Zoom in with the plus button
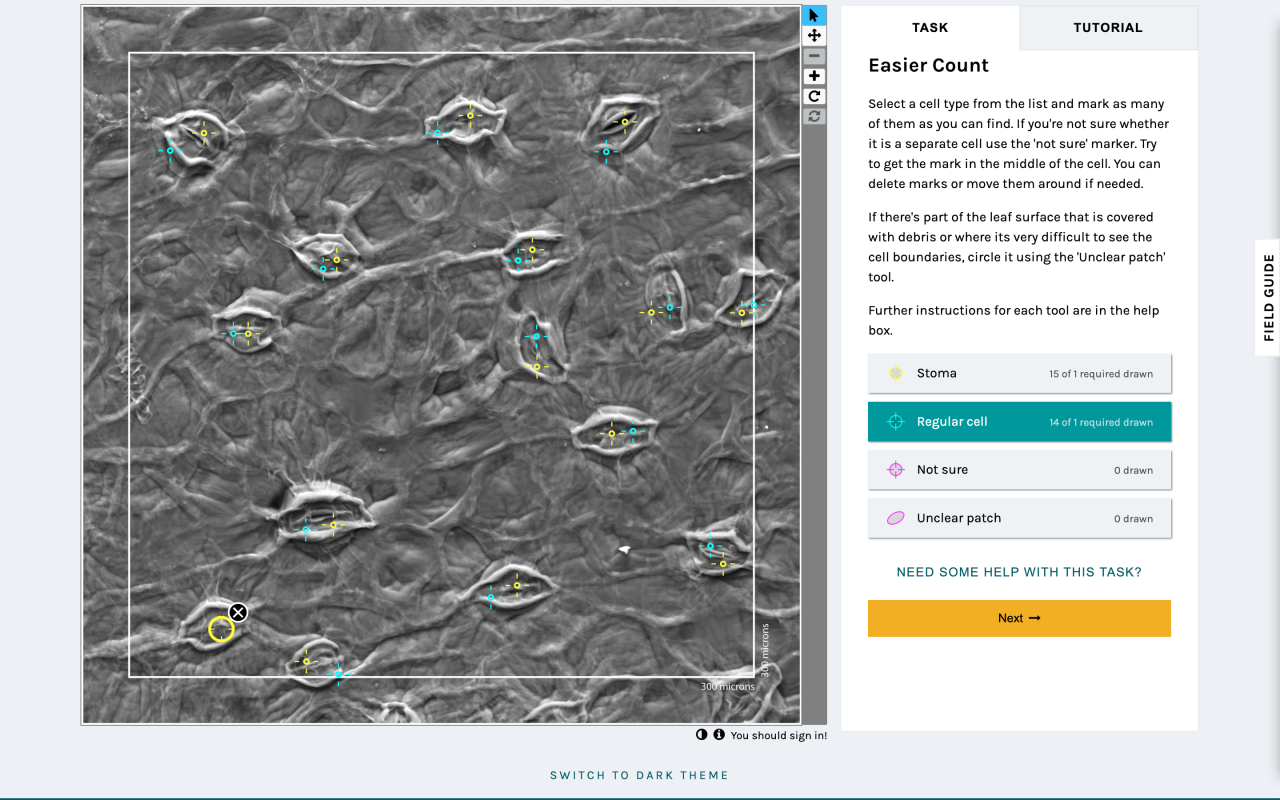Image resolution: width=1280 pixels, height=800 pixels. 814,76
